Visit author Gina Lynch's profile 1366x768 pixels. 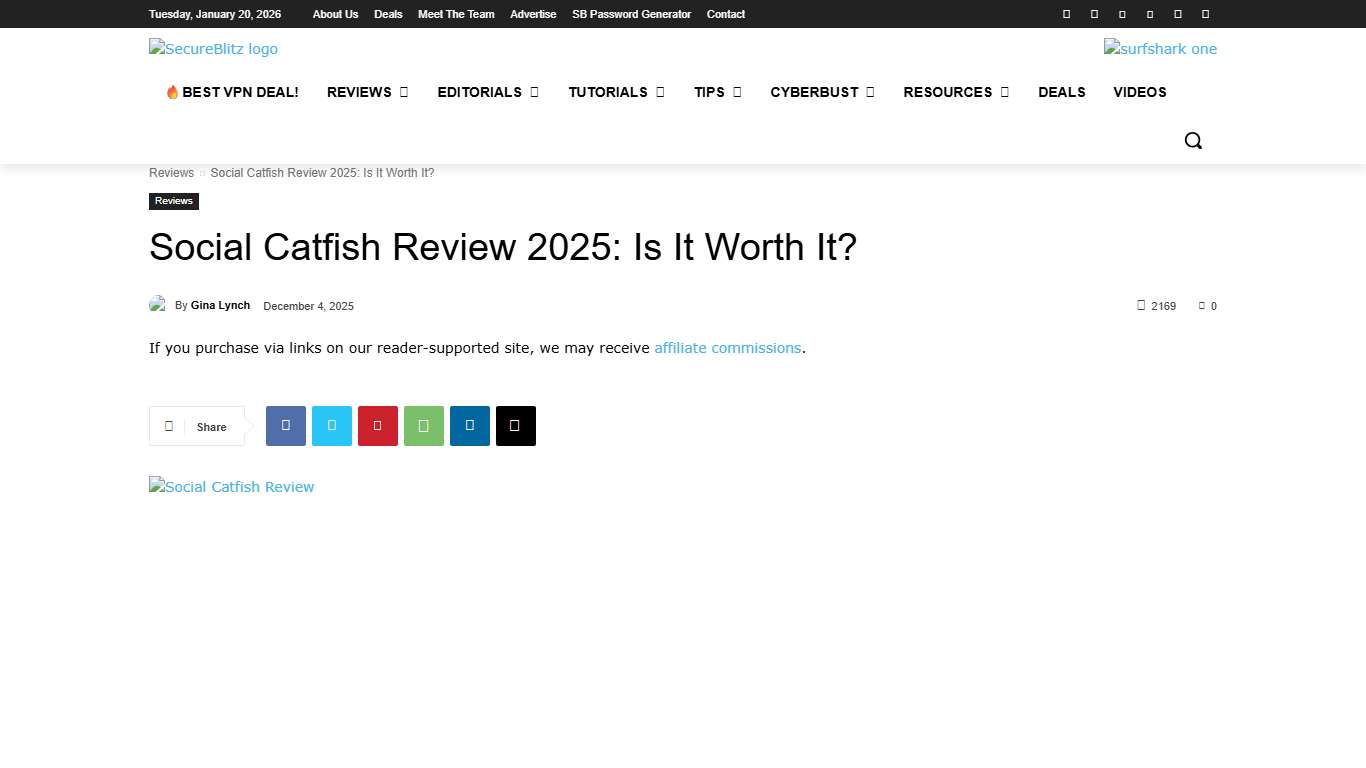coord(220,305)
